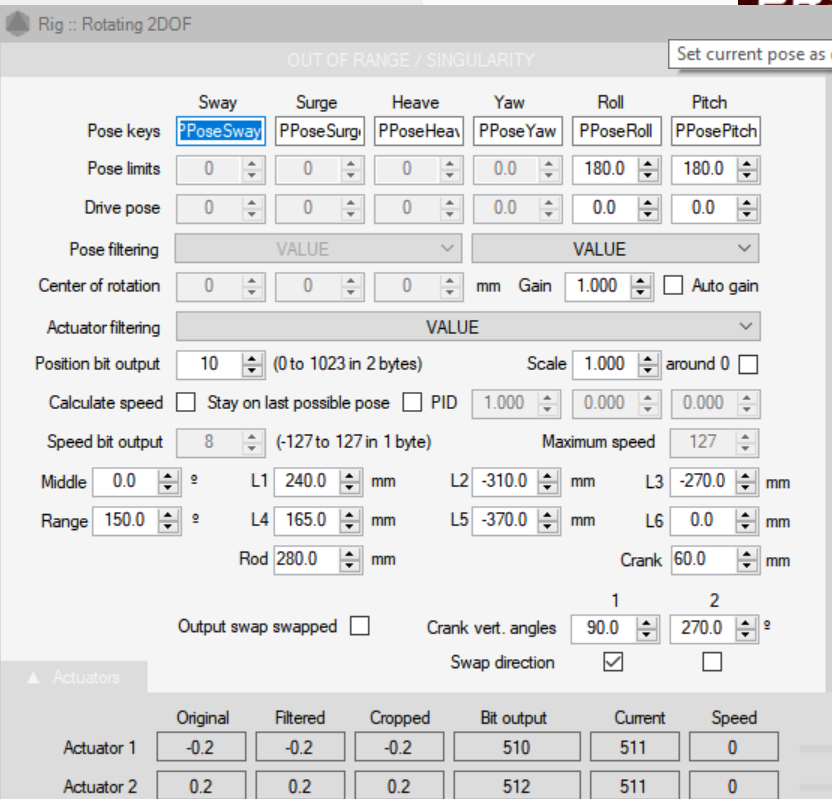This screenshot has width=832, height=799.
Task: Toggle the Calculate speed checkbox
Action: (x=185, y=403)
